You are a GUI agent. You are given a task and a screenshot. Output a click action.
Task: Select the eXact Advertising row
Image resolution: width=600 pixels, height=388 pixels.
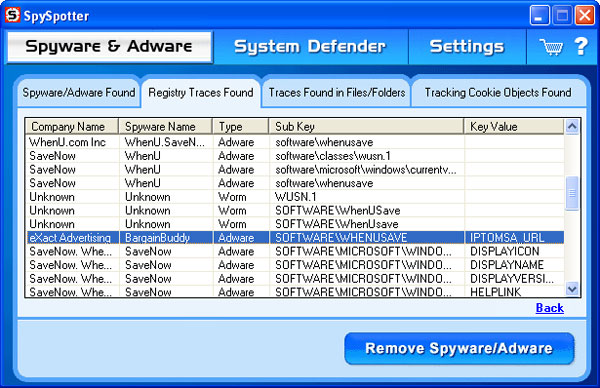click(295, 238)
